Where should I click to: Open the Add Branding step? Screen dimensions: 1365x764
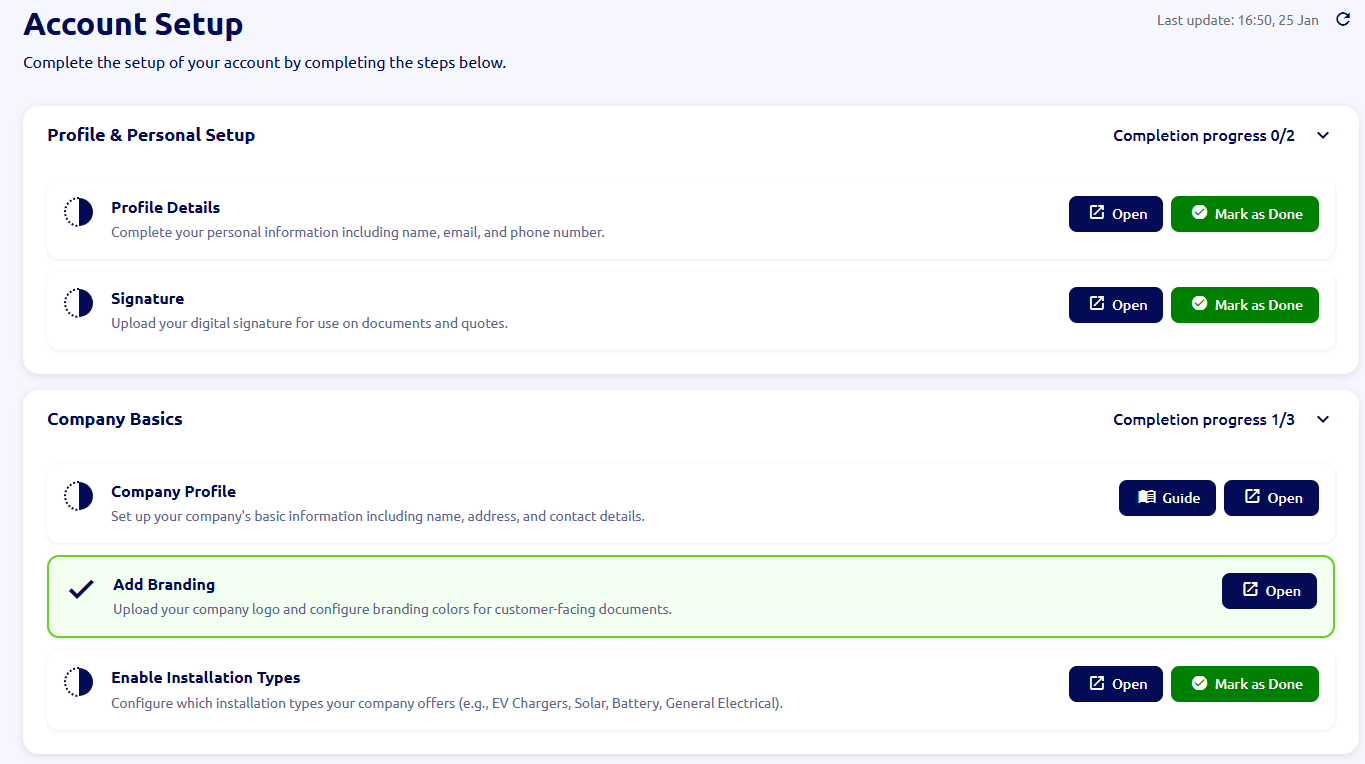point(1269,591)
